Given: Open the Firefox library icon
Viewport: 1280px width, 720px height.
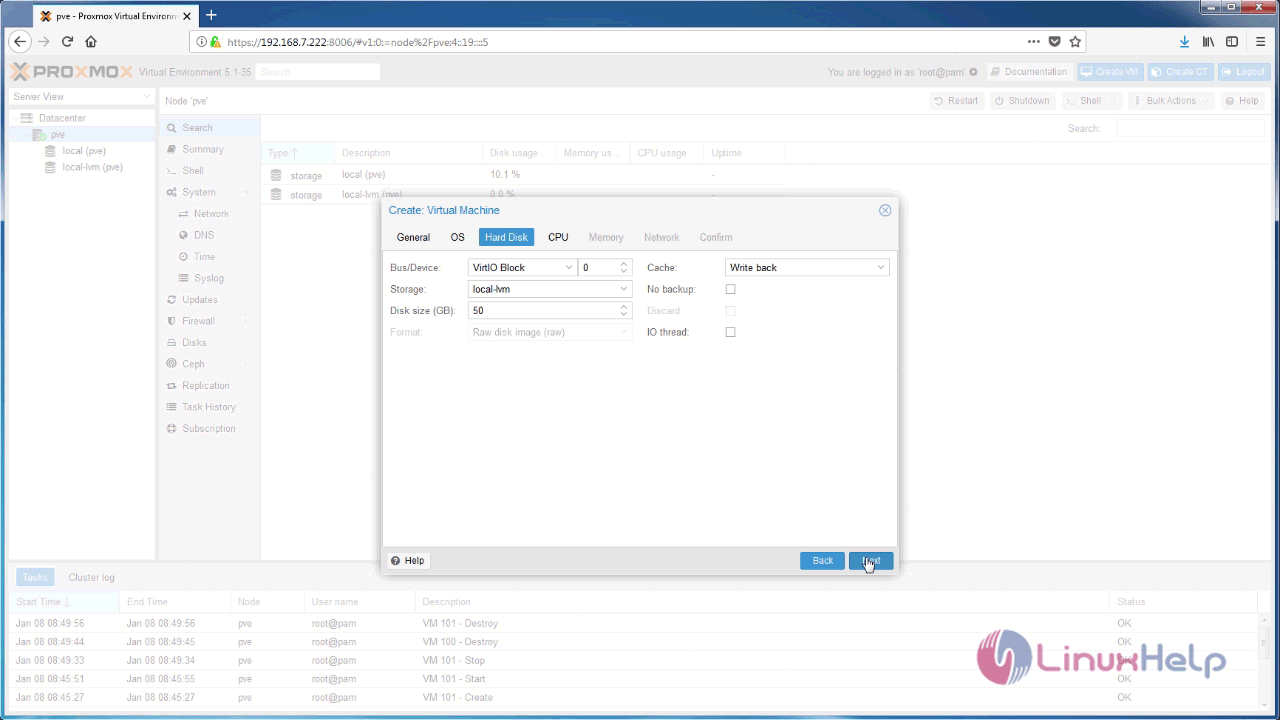Looking at the screenshot, I should click(x=1208, y=42).
